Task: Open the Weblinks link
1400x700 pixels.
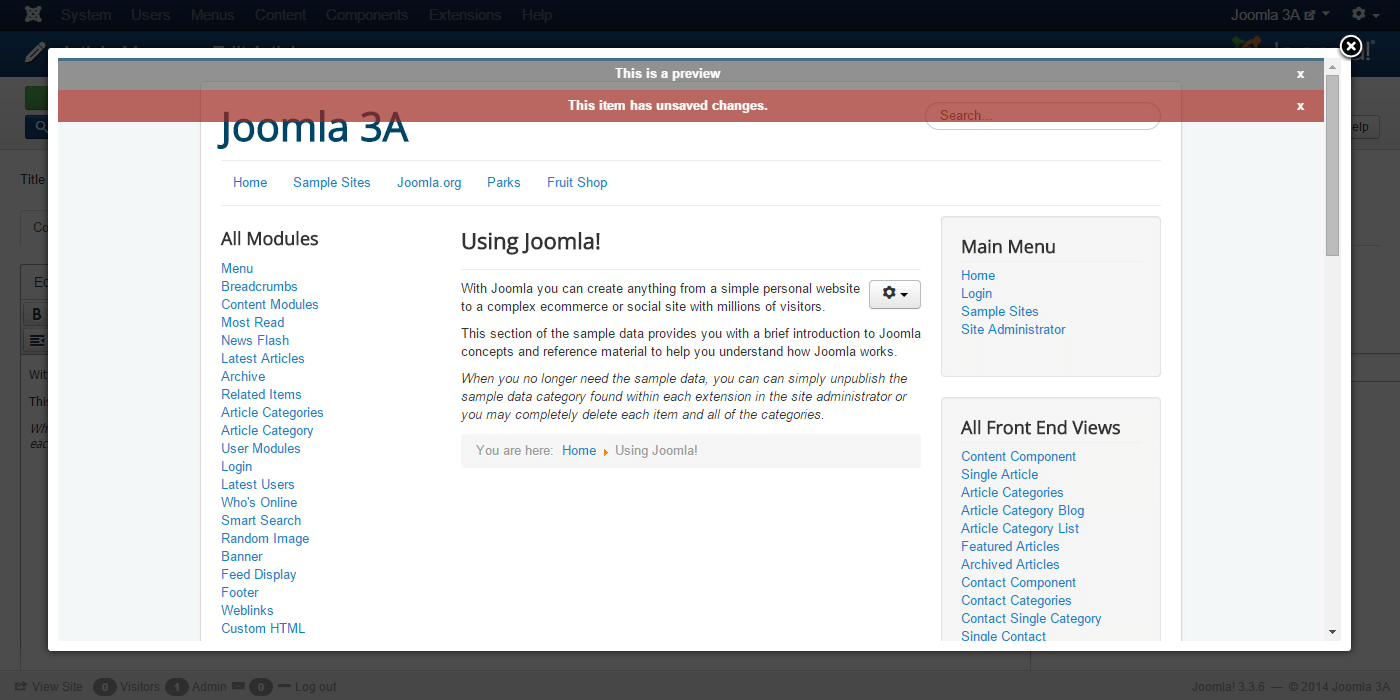Action: [x=247, y=611]
